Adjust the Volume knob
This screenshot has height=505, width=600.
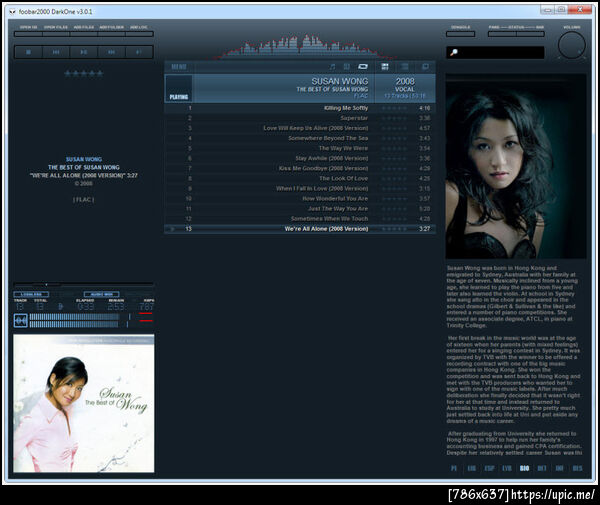point(572,45)
